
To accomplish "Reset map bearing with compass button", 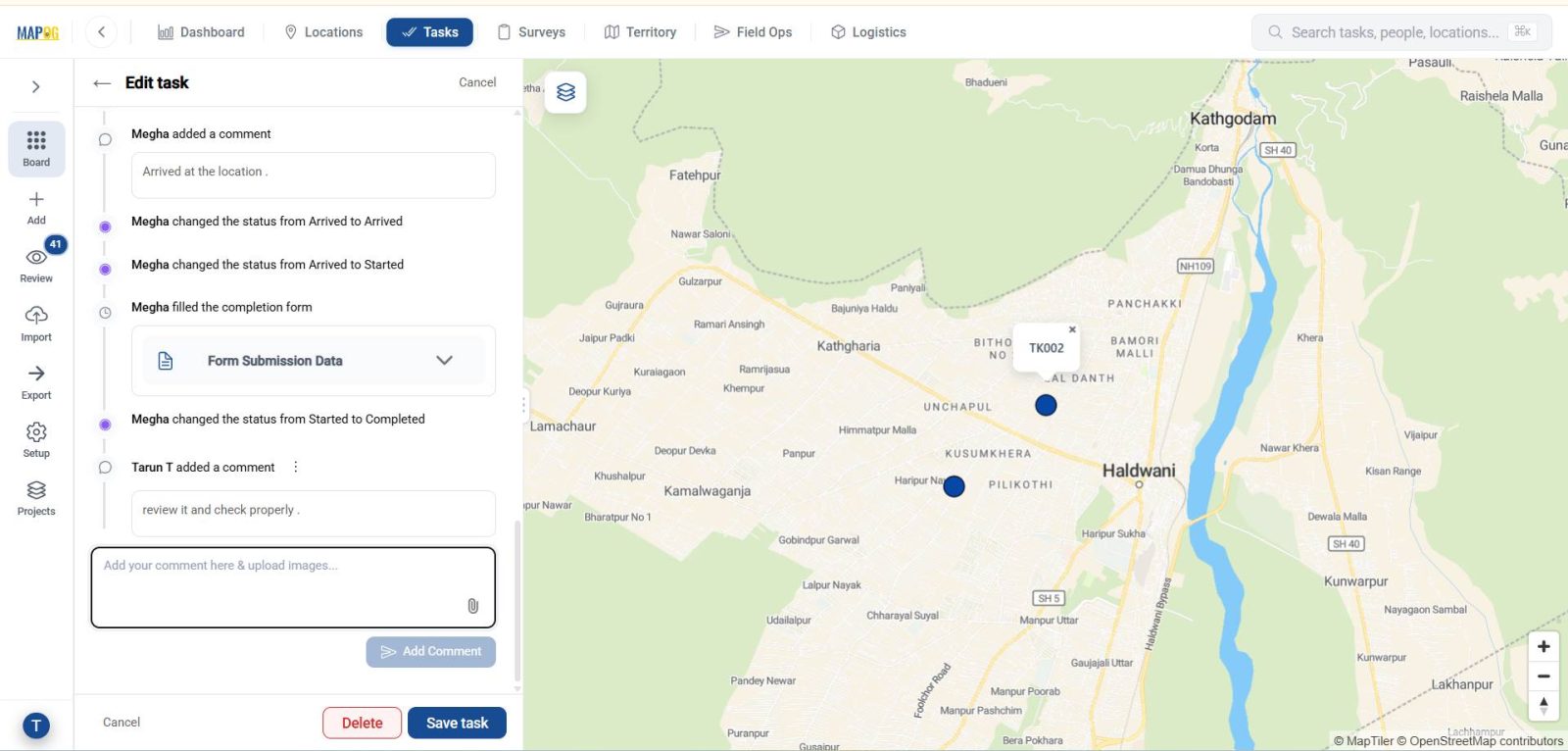I will tap(1543, 706).
